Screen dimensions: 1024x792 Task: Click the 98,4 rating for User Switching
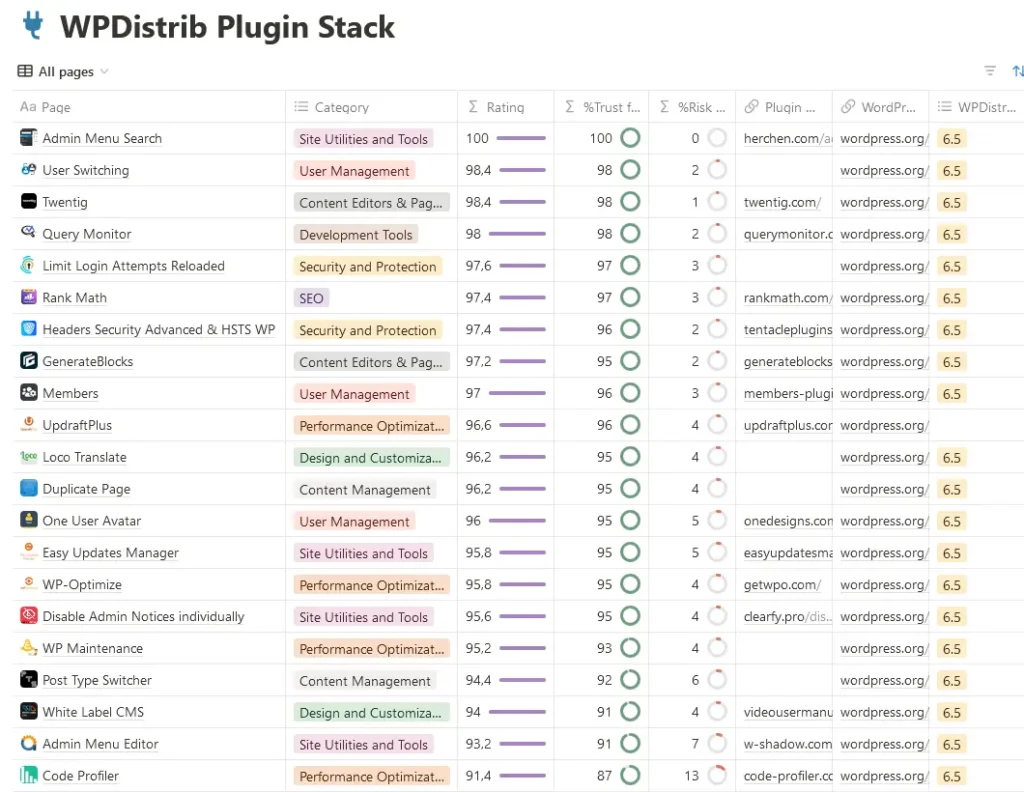[x=478, y=170]
